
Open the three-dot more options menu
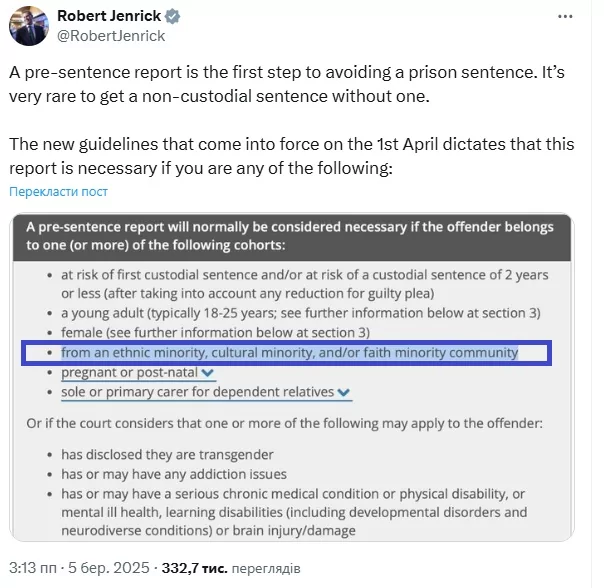point(565,17)
